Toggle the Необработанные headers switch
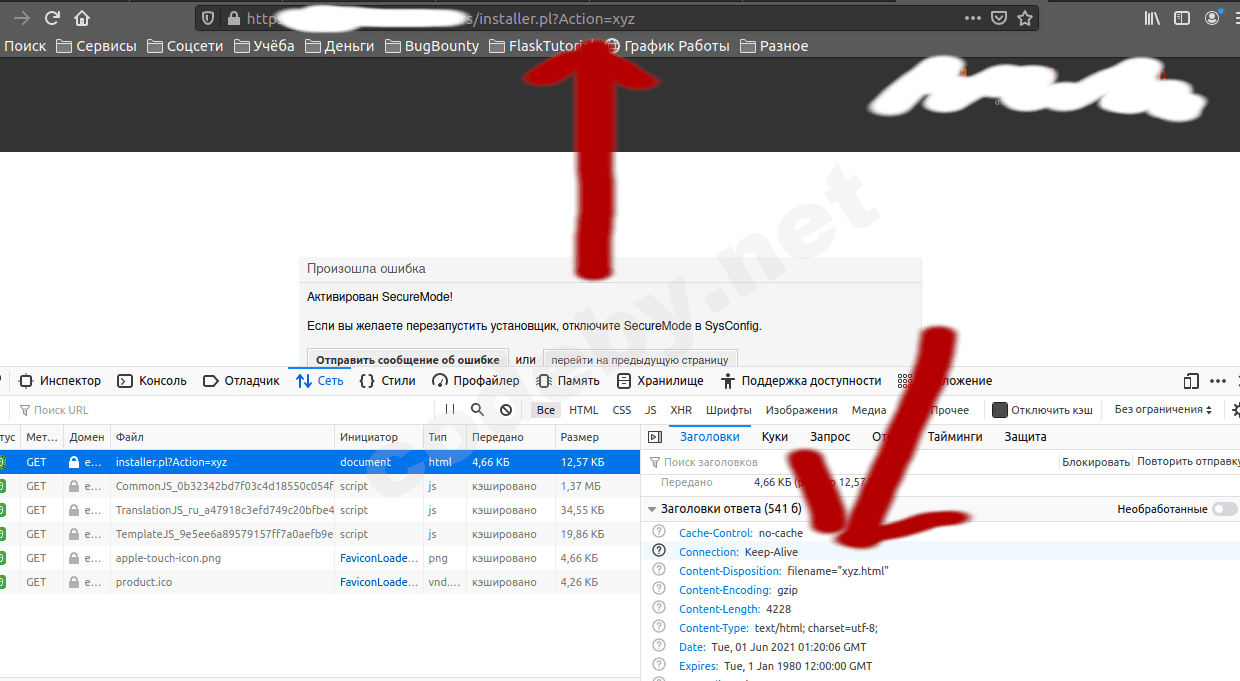Viewport: 1240px width, 681px height. tap(1224, 509)
